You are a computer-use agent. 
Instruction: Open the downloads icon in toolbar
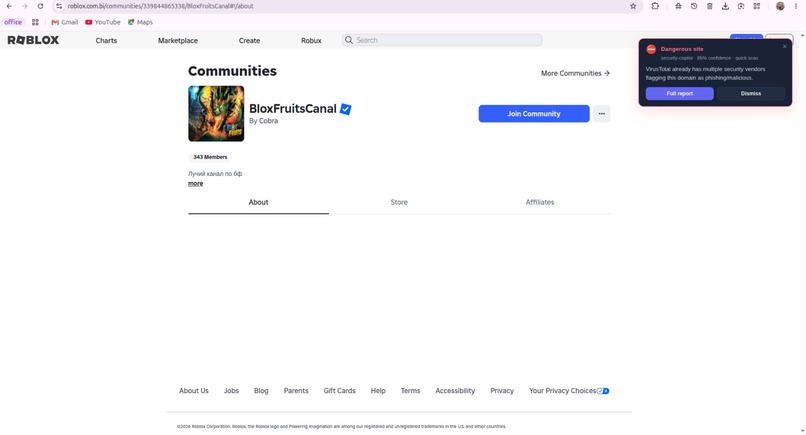725,6
